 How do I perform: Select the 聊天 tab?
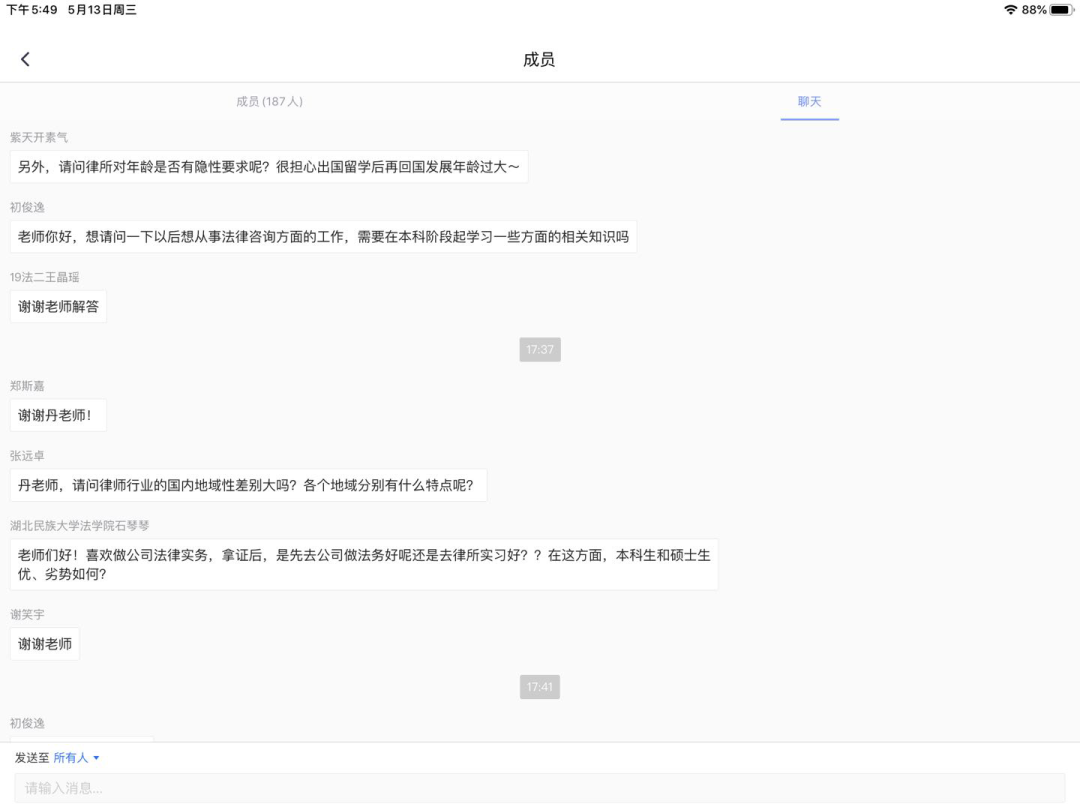tap(809, 101)
